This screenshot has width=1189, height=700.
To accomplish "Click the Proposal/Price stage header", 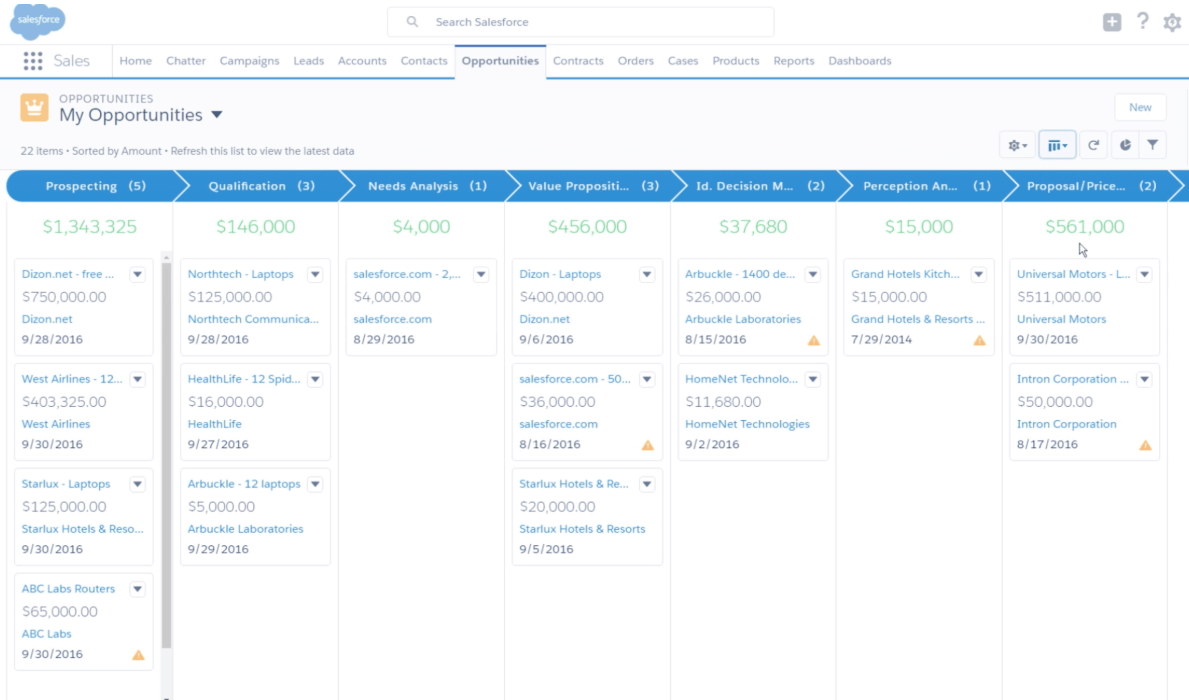I will coord(1092,186).
